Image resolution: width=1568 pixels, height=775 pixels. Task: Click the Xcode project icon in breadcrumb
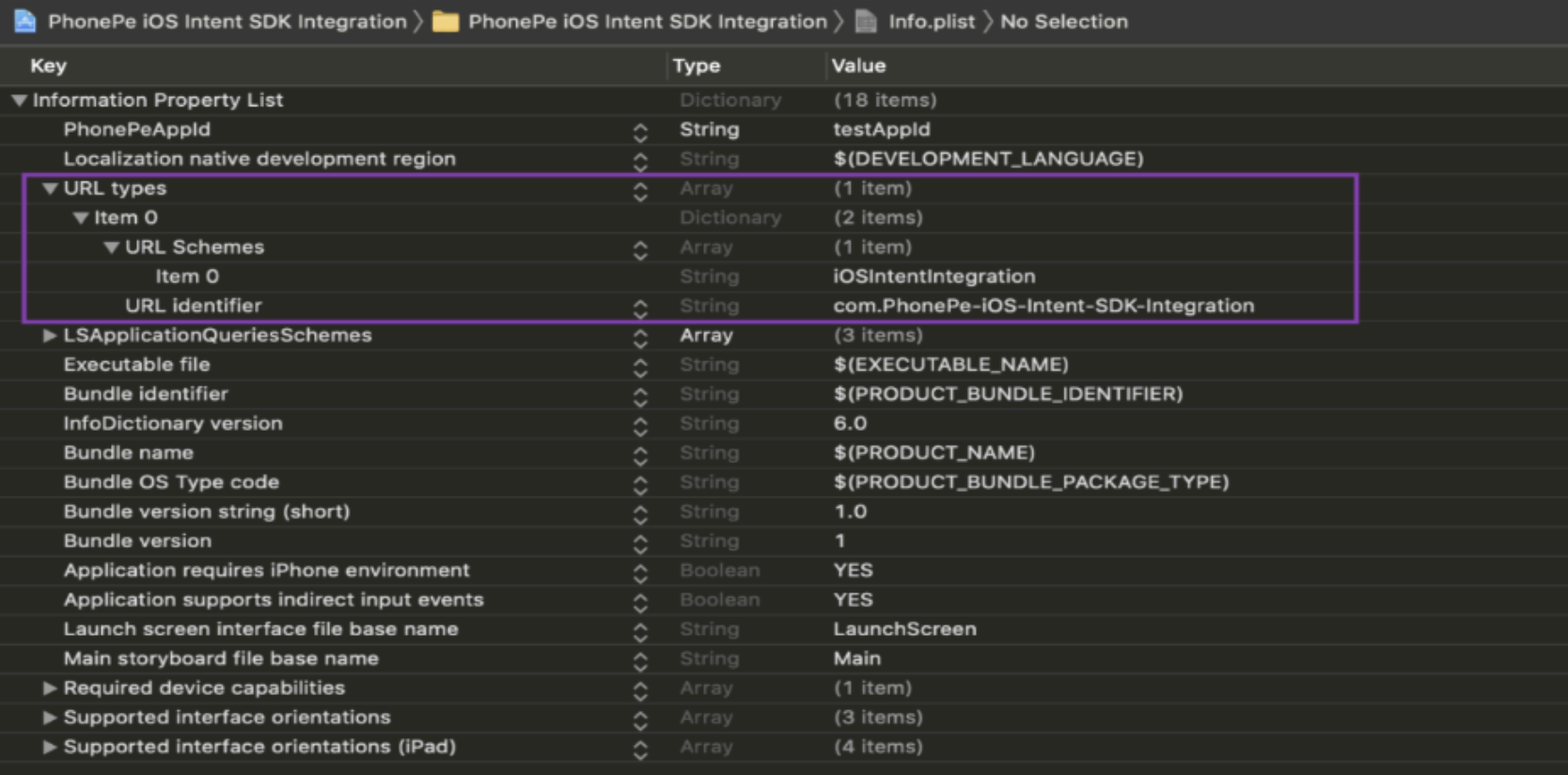pos(25,21)
